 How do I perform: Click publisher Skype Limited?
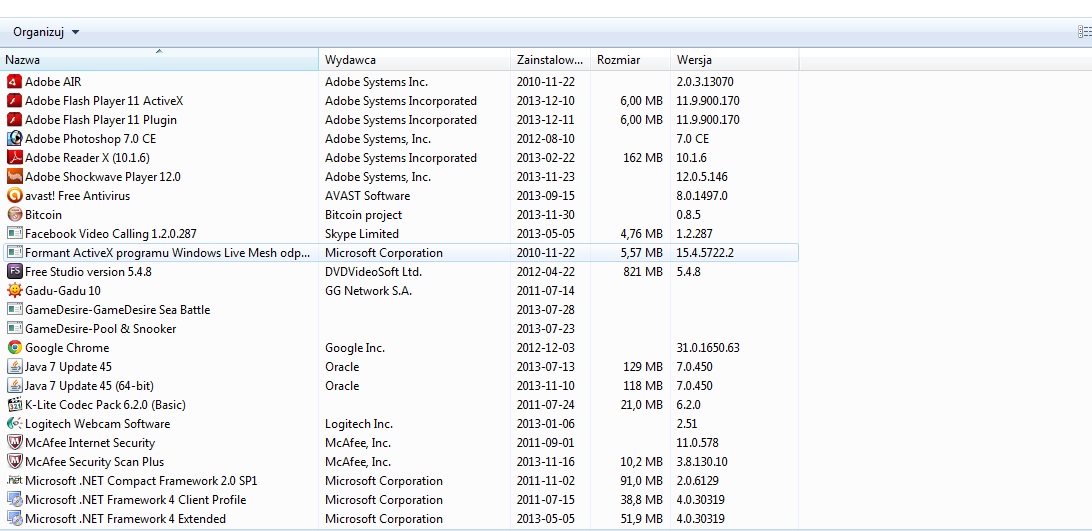coord(362,233)
